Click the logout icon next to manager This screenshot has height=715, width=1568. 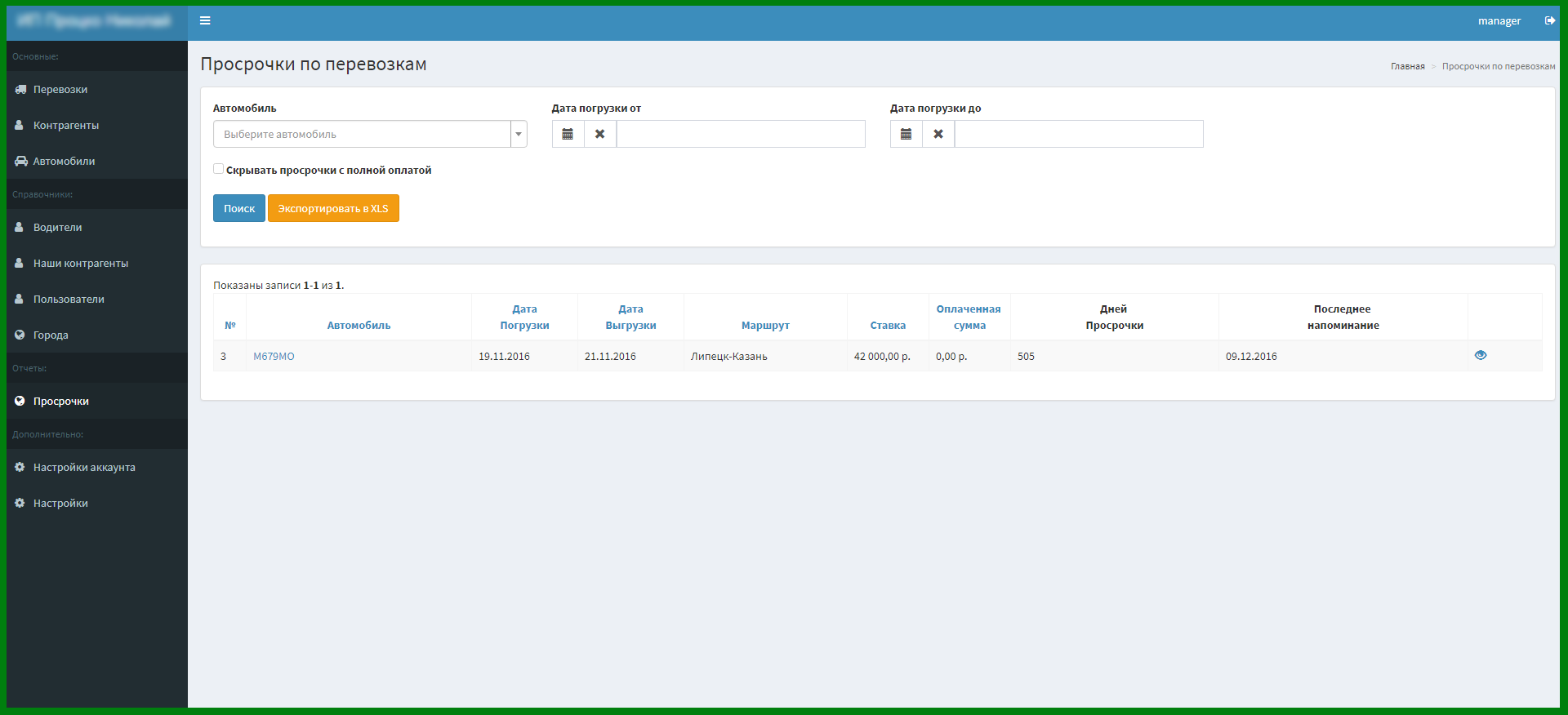tap(1549, 20)
